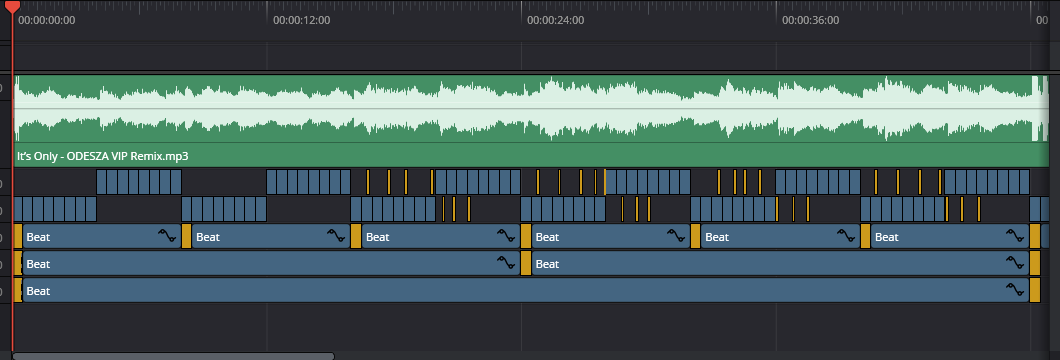Click the 00:00:12:00 timecode on the ruler

coord(302,20)
